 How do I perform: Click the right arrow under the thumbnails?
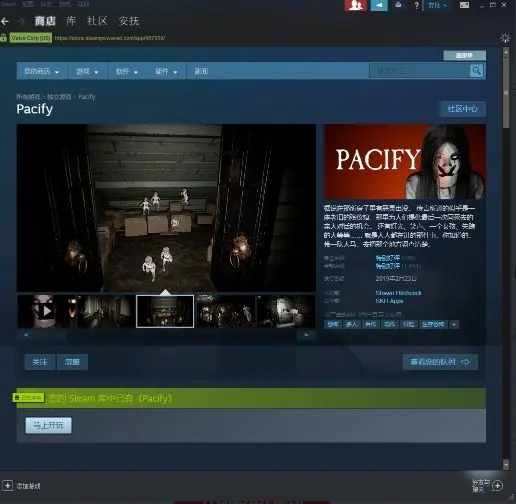tap(306, 335)
